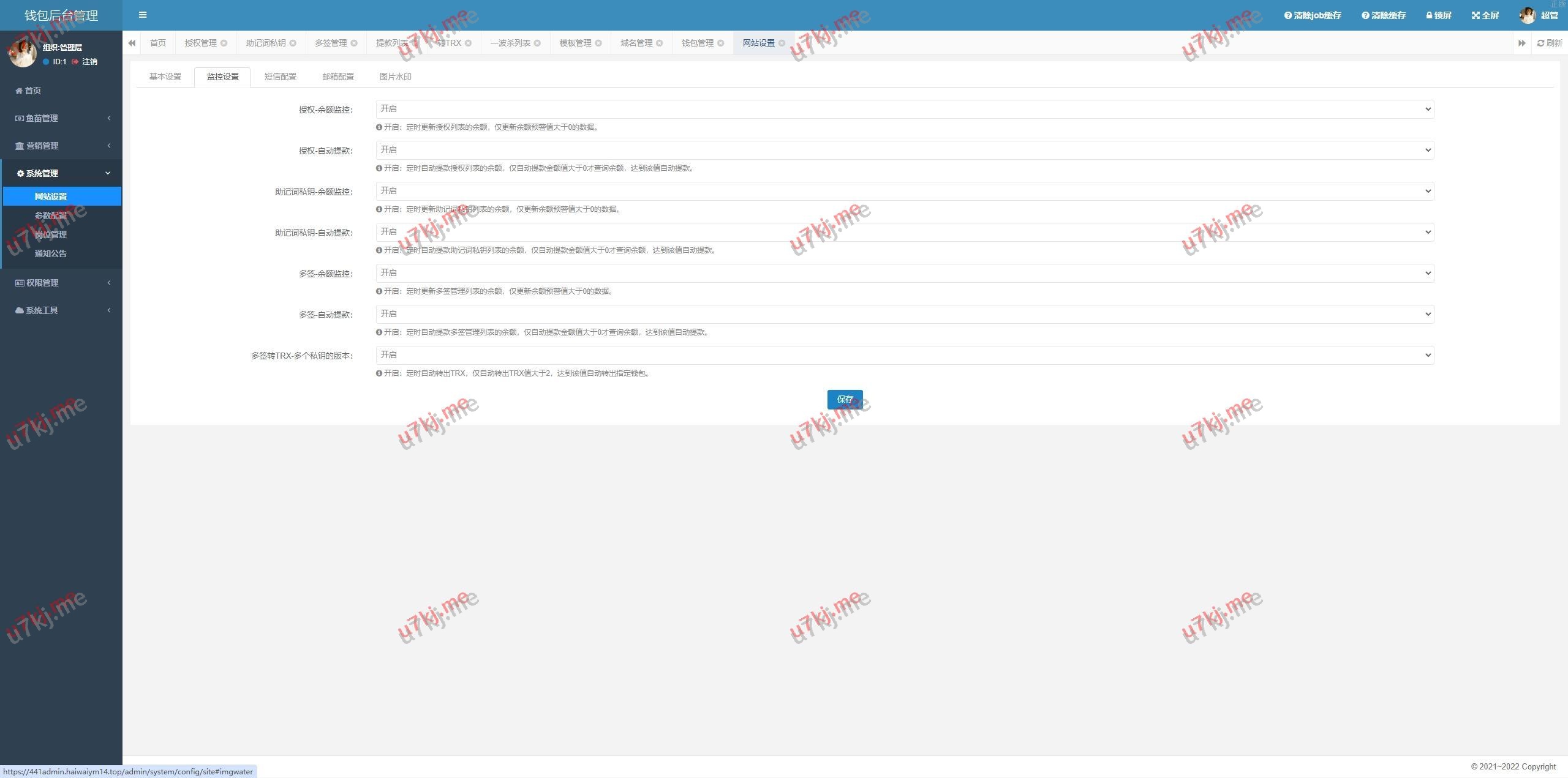
Task: Click the 清除job缓存 help icon
Action: 1288,15
